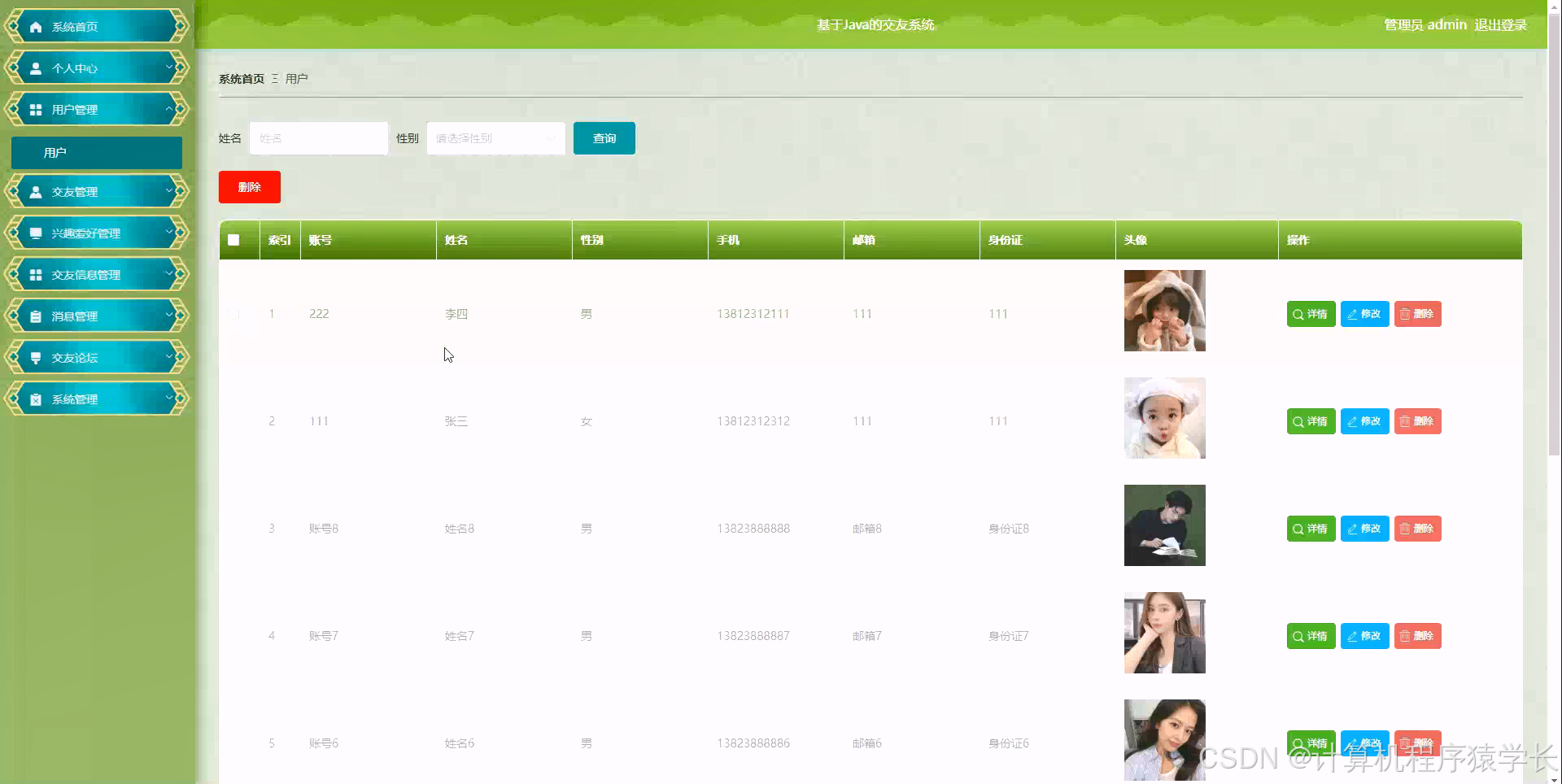
Task: Click the home icon beside 系统首页
Action: (36, 27)
